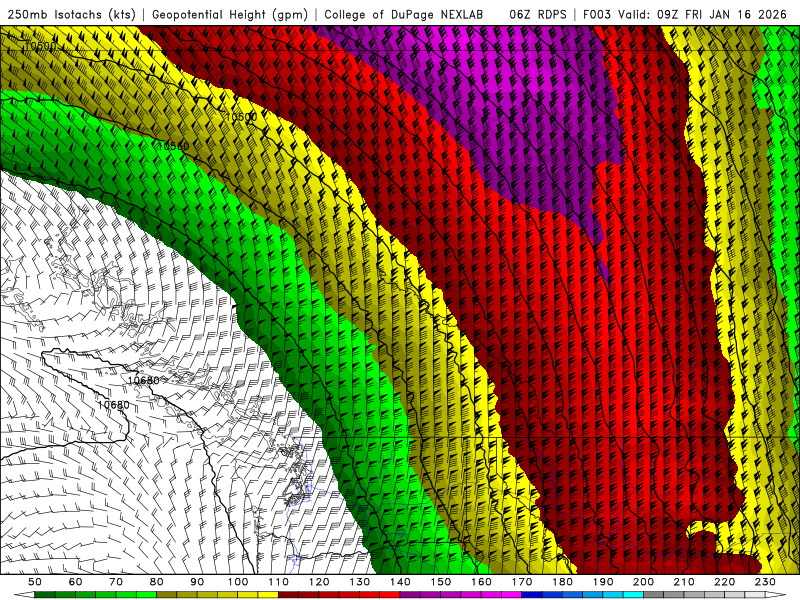This screenshot has height=600, width=800.
Task: Click the '250mb Isotachs (kts)' title text
Action: [71, 15]
